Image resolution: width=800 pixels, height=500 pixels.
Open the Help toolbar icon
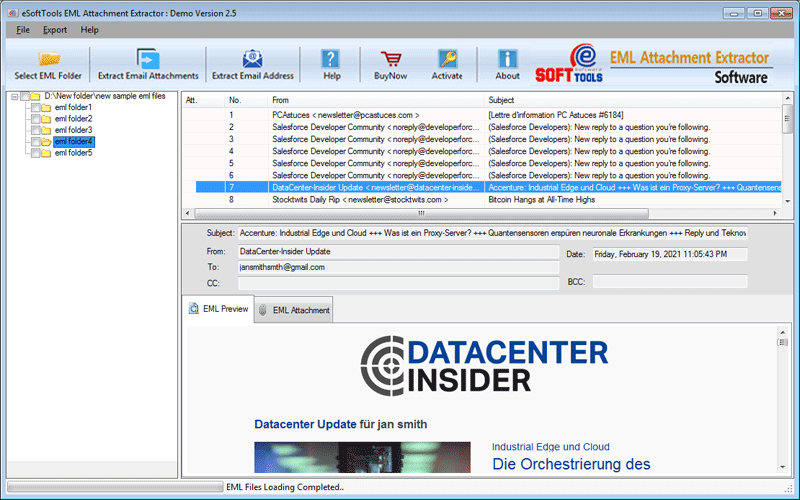tap(331, 59)
